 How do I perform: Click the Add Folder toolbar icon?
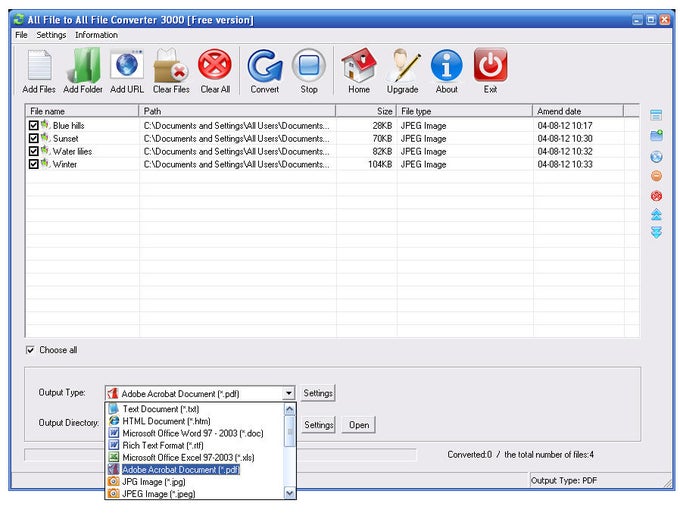point(83,66)
